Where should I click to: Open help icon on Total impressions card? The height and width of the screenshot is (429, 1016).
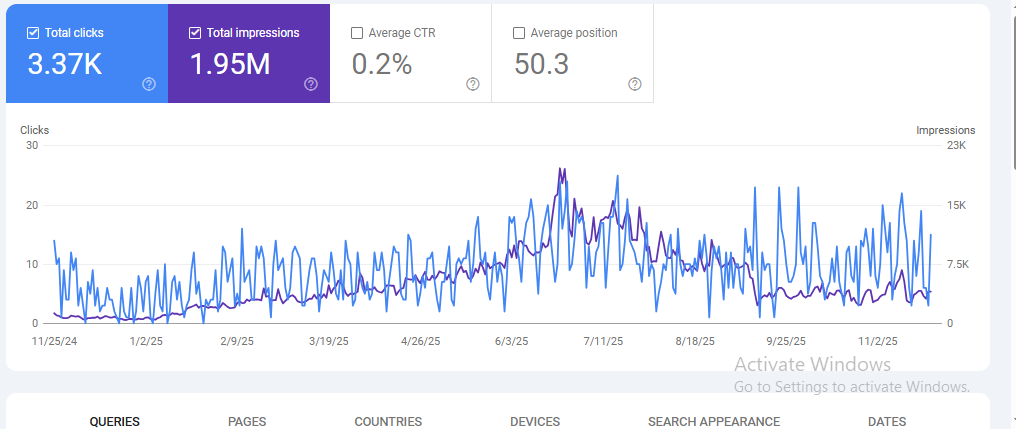pyautogui.click(x=311, y=84)
